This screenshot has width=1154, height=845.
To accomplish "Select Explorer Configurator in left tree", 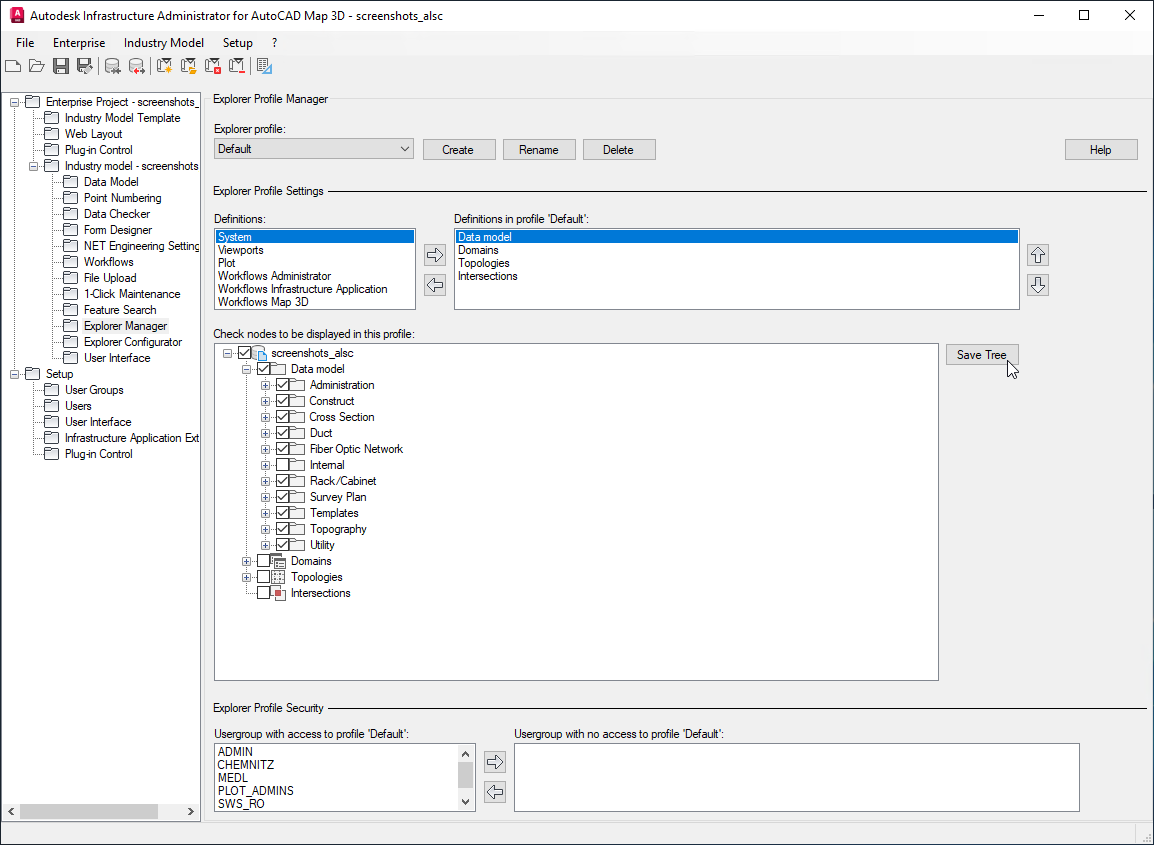I will pyautogui.click(x=132, y=342).
